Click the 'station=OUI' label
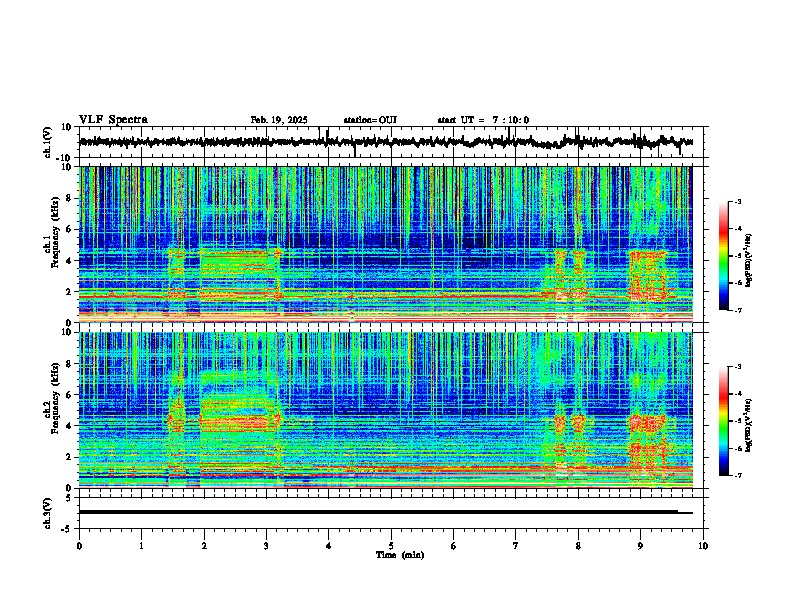 coord(370,120)
